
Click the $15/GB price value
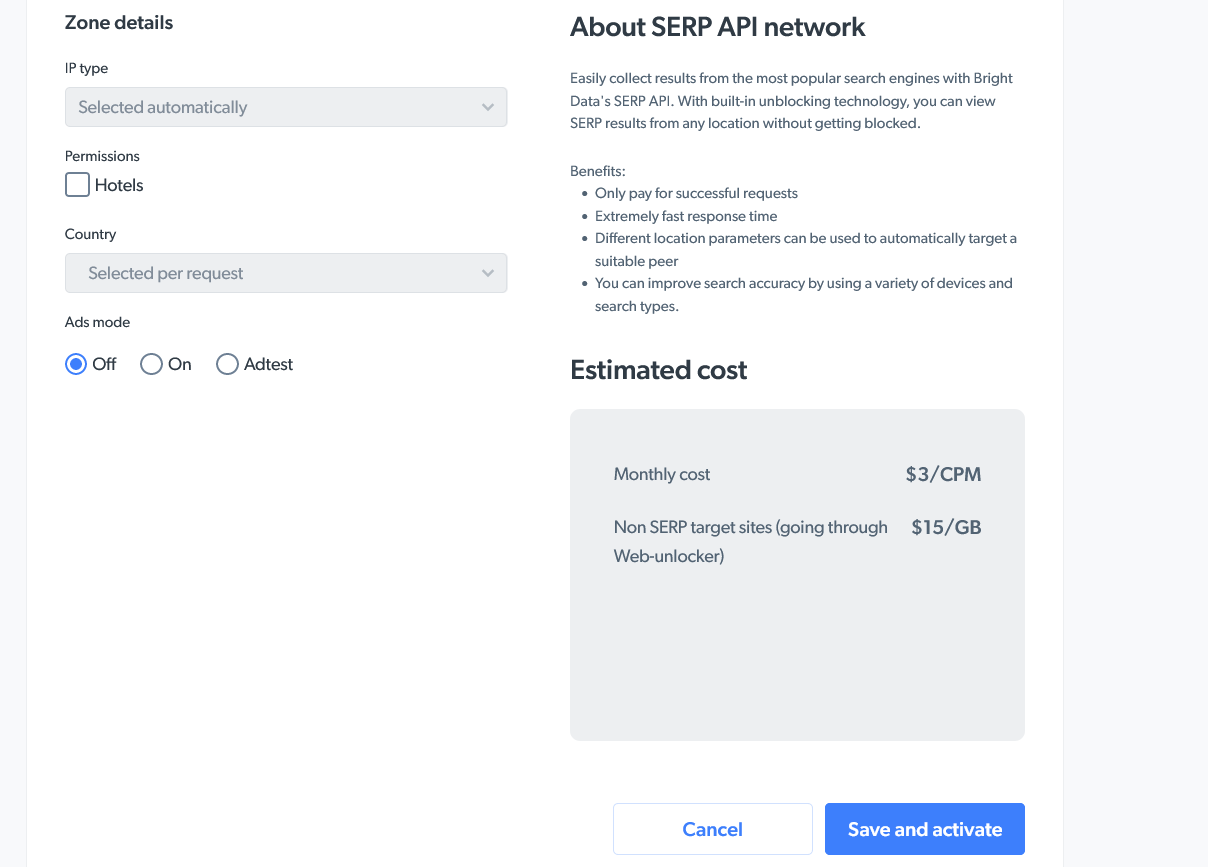point(946,526)
